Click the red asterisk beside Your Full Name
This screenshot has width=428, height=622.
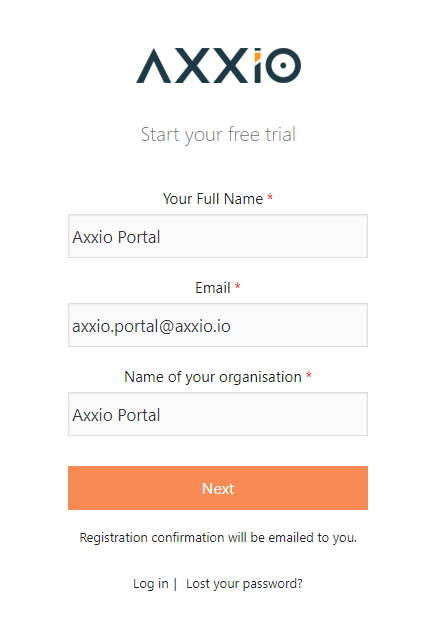point(270,197)
